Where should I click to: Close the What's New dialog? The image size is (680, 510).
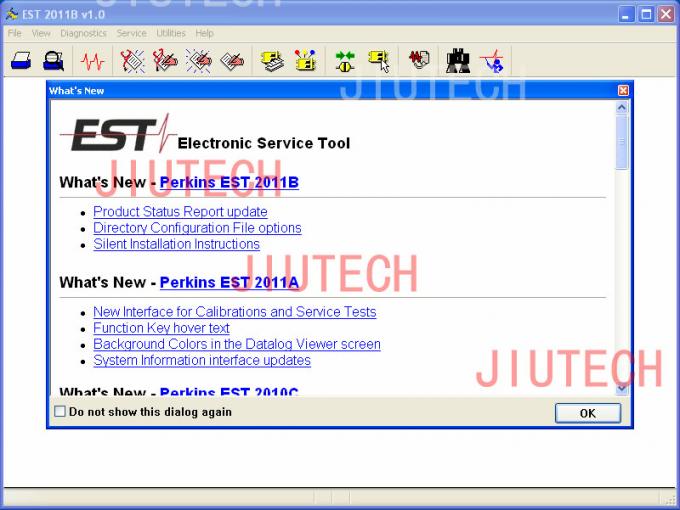pos(623,90)
